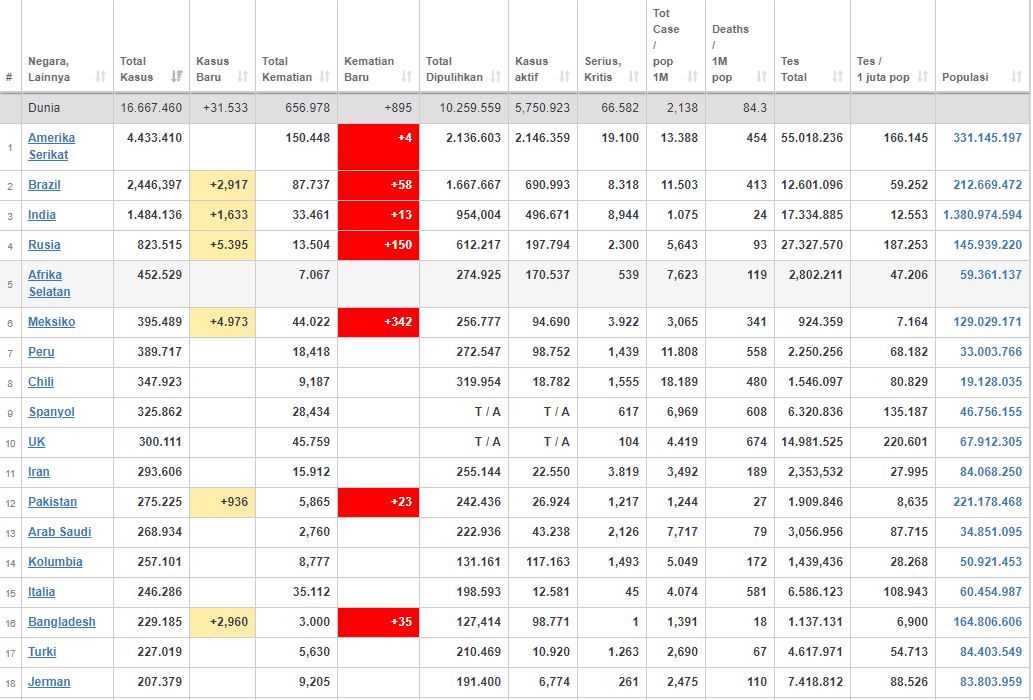Screen dimensions: 1033x700
Task: Open Chili country link
Action: pyautogui.click(x=41, y=382)
